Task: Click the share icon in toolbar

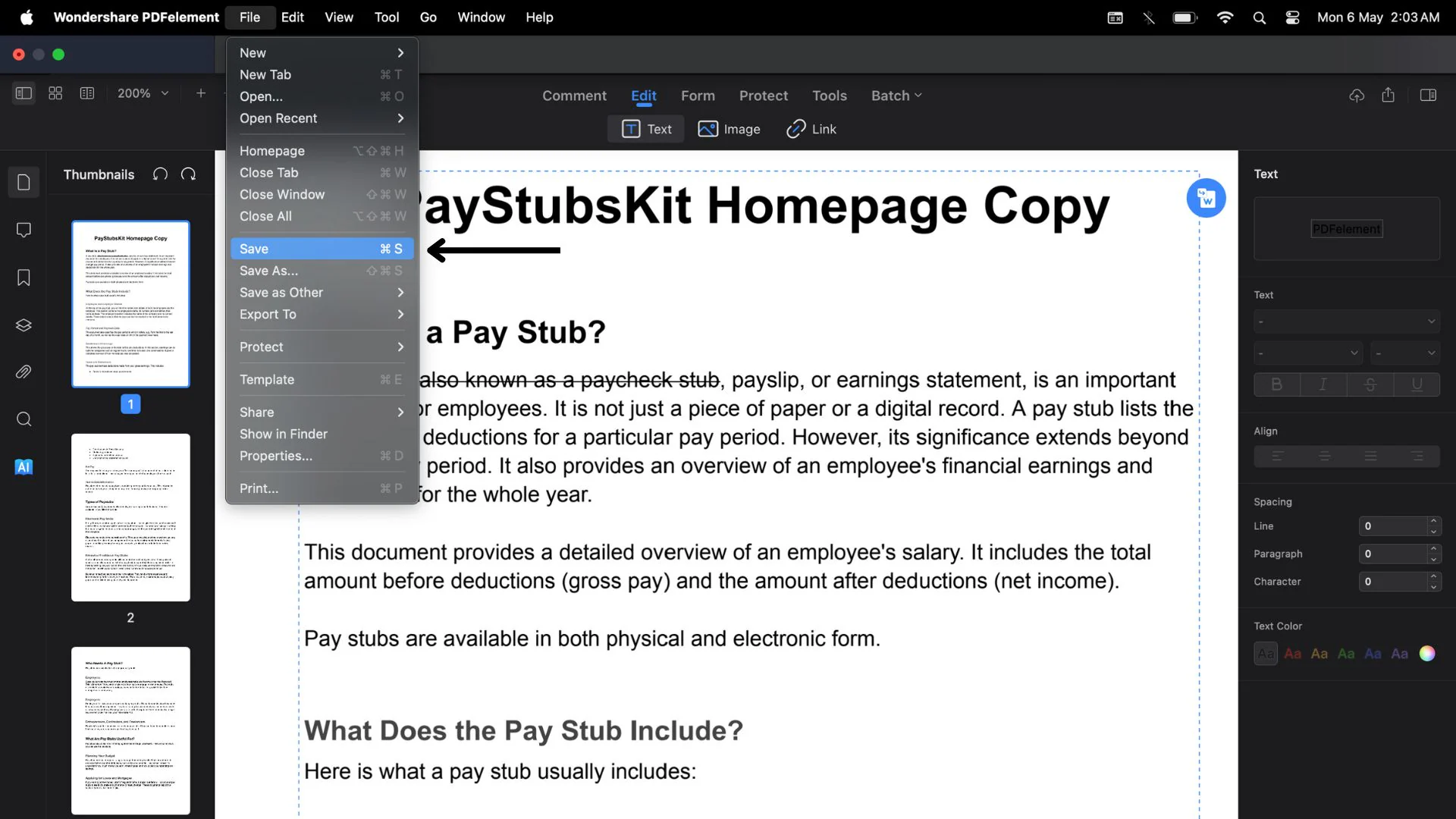Action: pos(1388,95)
